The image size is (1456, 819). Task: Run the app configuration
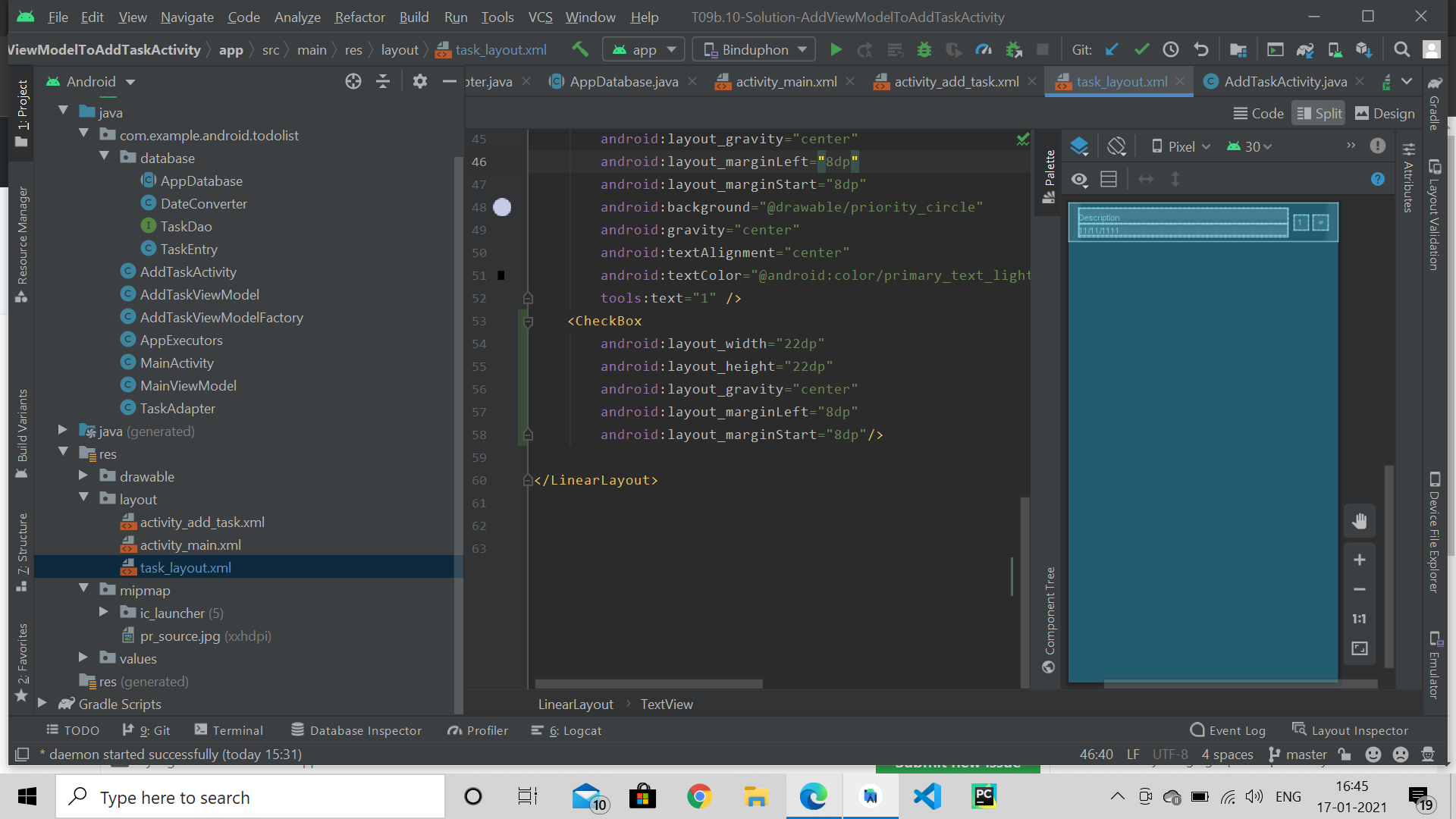(835, 49)
